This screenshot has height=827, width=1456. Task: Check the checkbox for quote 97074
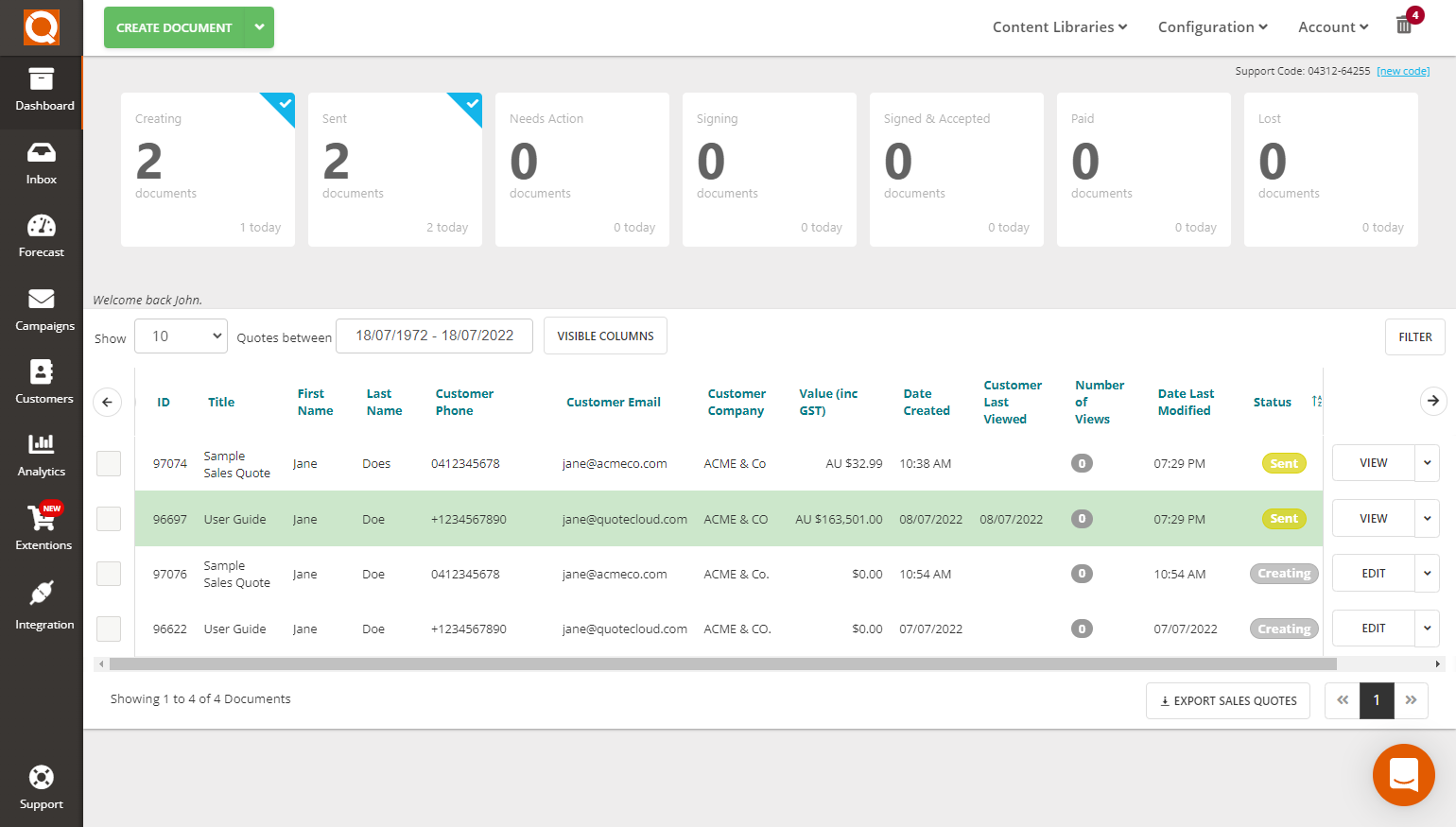pyautogui.click(x=109, y=463)
